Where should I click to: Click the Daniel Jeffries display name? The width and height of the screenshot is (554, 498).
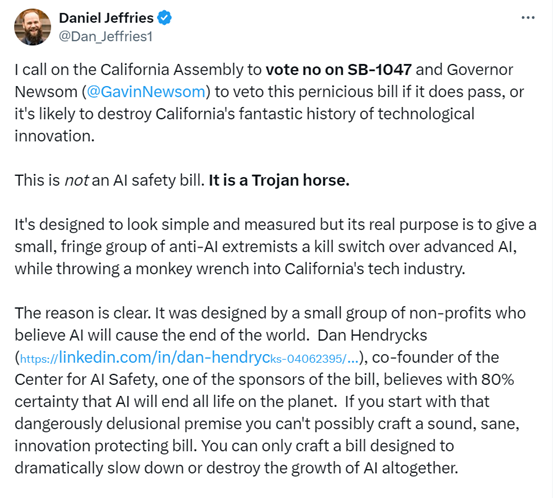pyautogui.click(x=106, y=18)
